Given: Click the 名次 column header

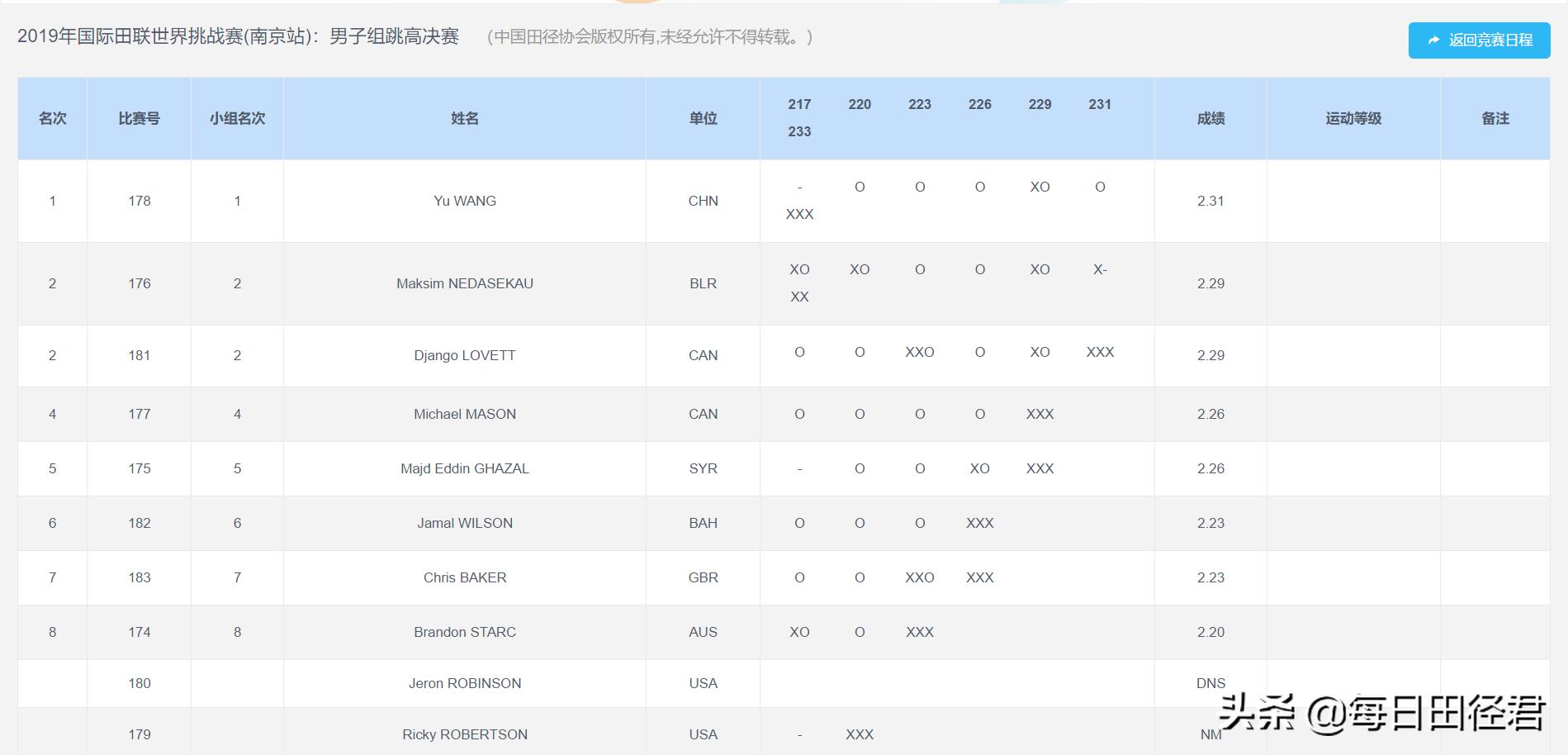Looking at the screenshot, I should pos(52,118).
